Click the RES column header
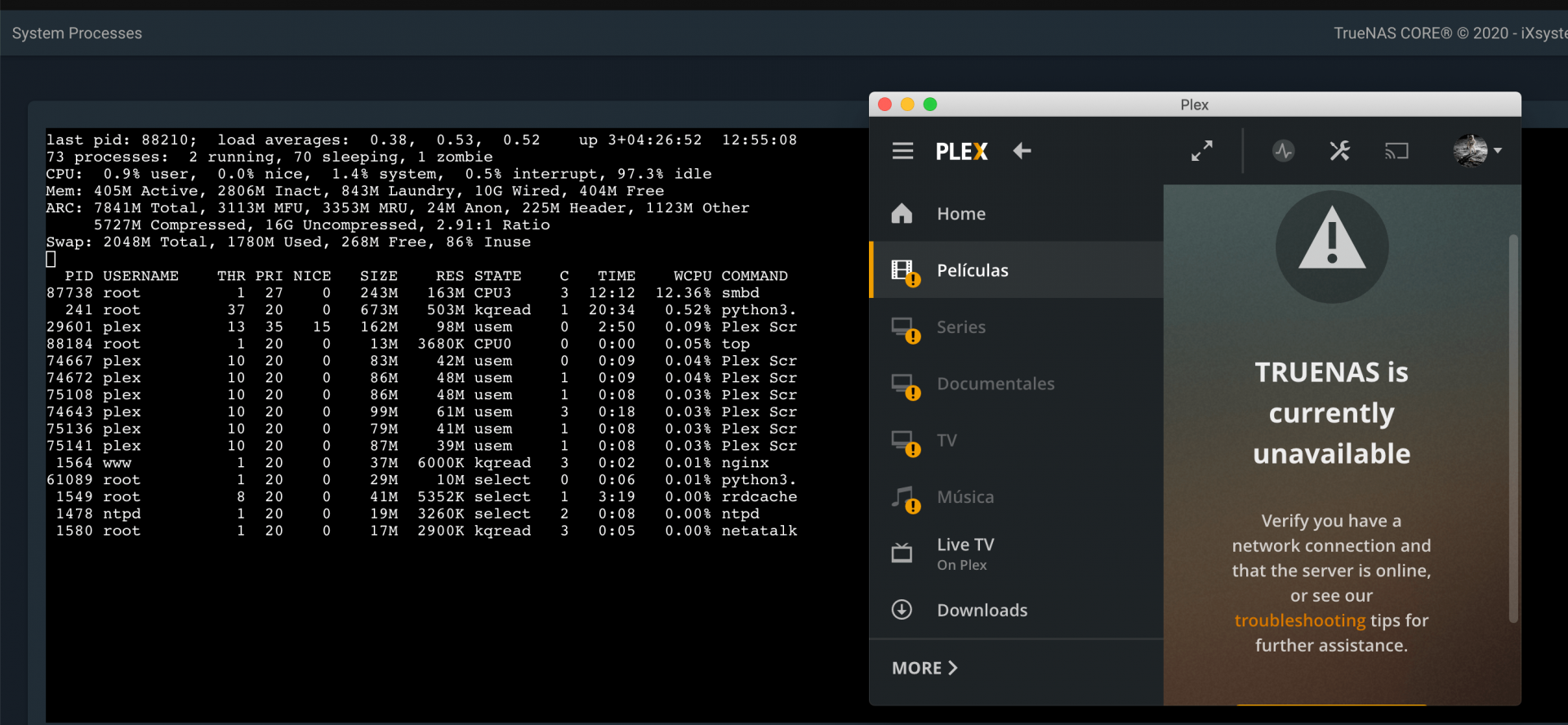This screenshot has width=1568, height=725. 450,276
